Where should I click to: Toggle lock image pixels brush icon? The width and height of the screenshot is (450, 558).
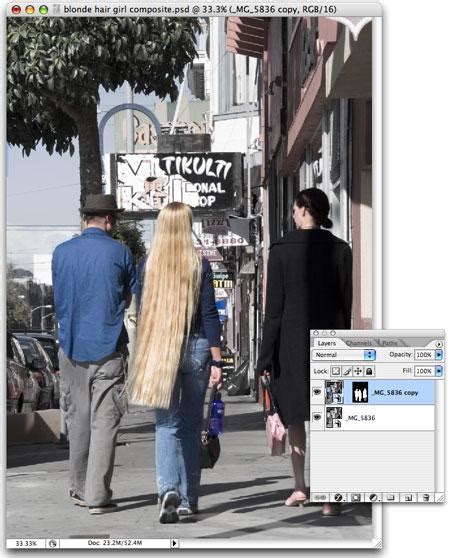[347, 371]
